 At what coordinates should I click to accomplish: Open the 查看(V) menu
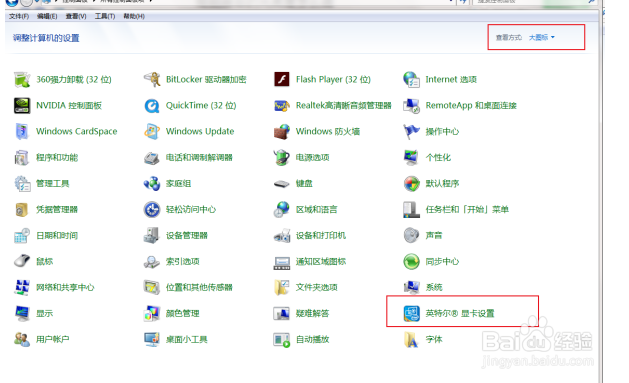click(x=76, y=16)
